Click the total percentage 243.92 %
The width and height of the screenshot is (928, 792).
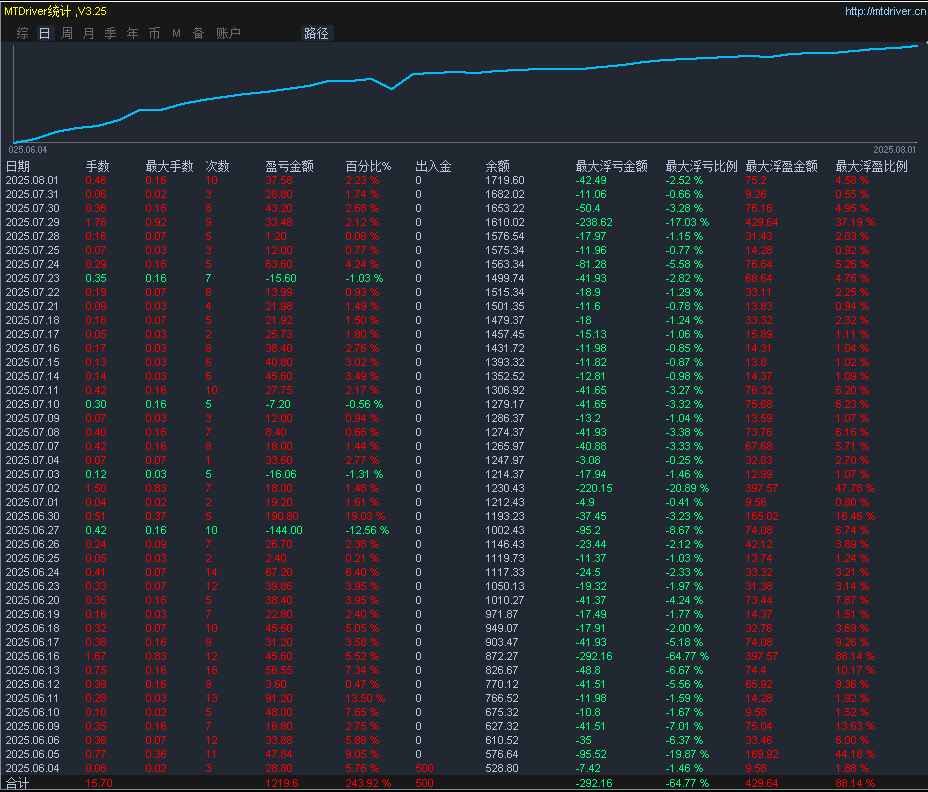coord(368,783)
